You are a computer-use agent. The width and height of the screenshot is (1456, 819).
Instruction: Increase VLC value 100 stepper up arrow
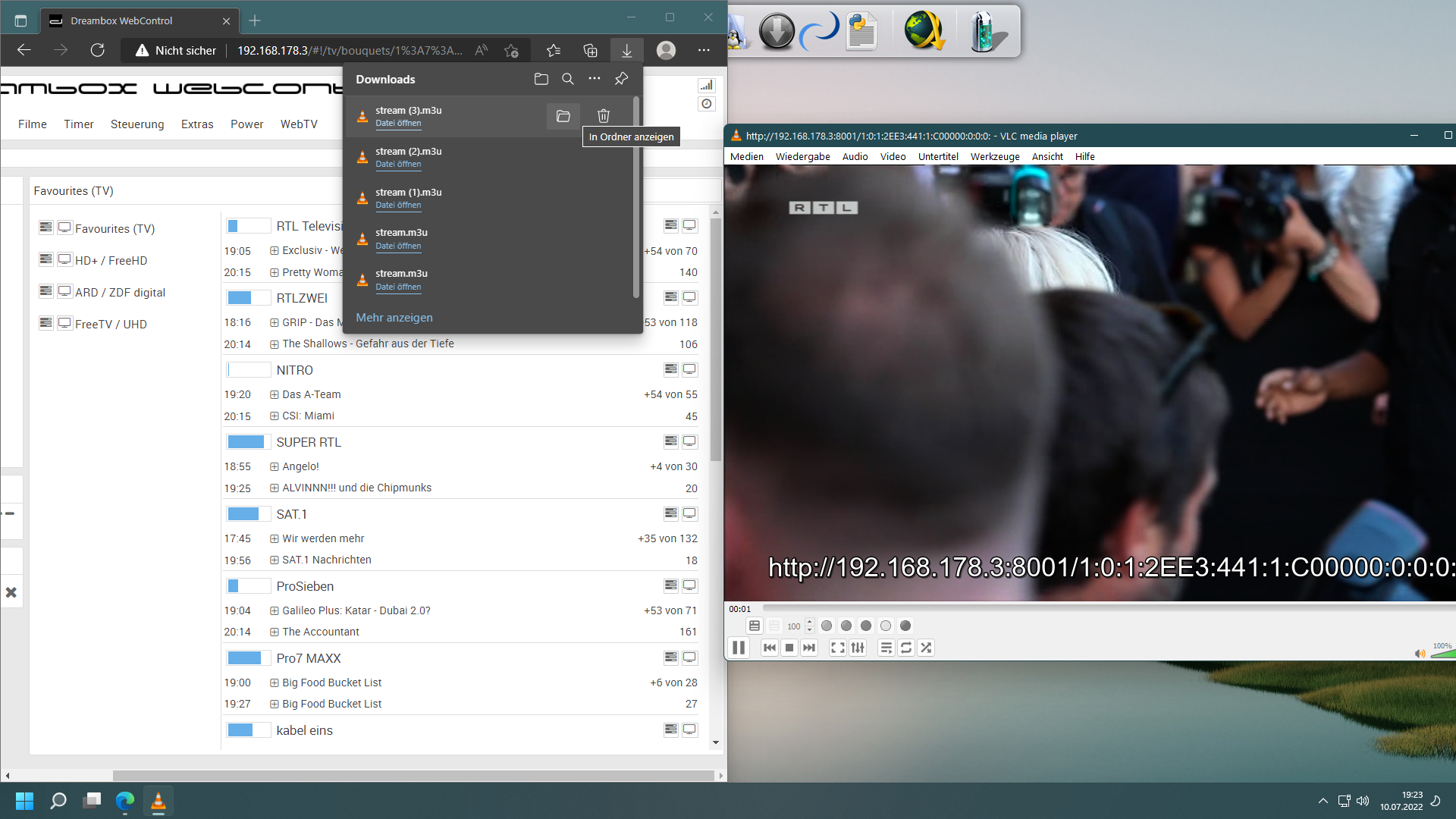pyautogui.click(x=809, y=623)
